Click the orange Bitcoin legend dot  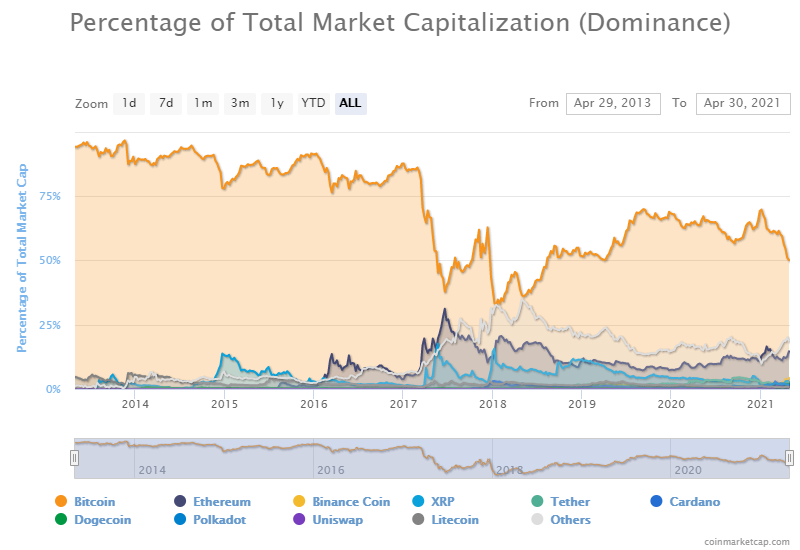[x=61, y=501]
